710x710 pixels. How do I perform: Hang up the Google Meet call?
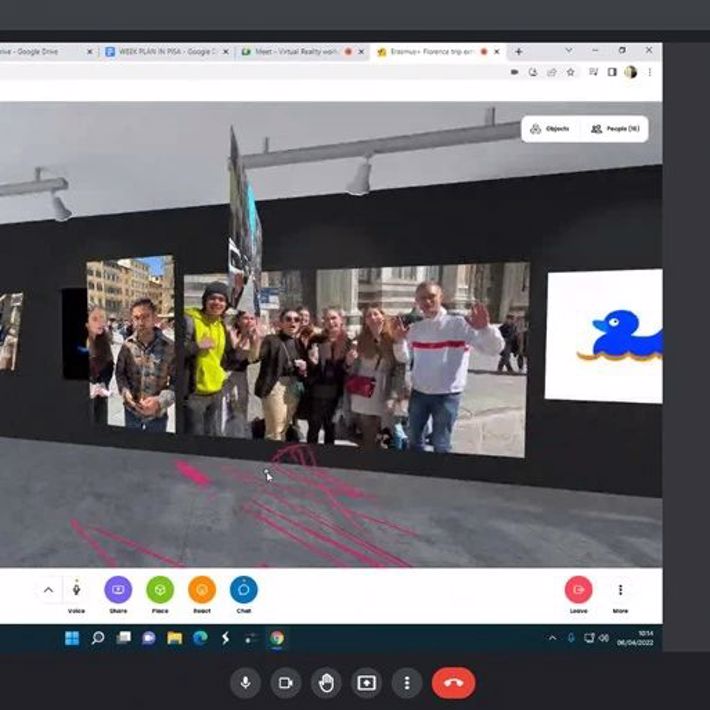point(453,683)
